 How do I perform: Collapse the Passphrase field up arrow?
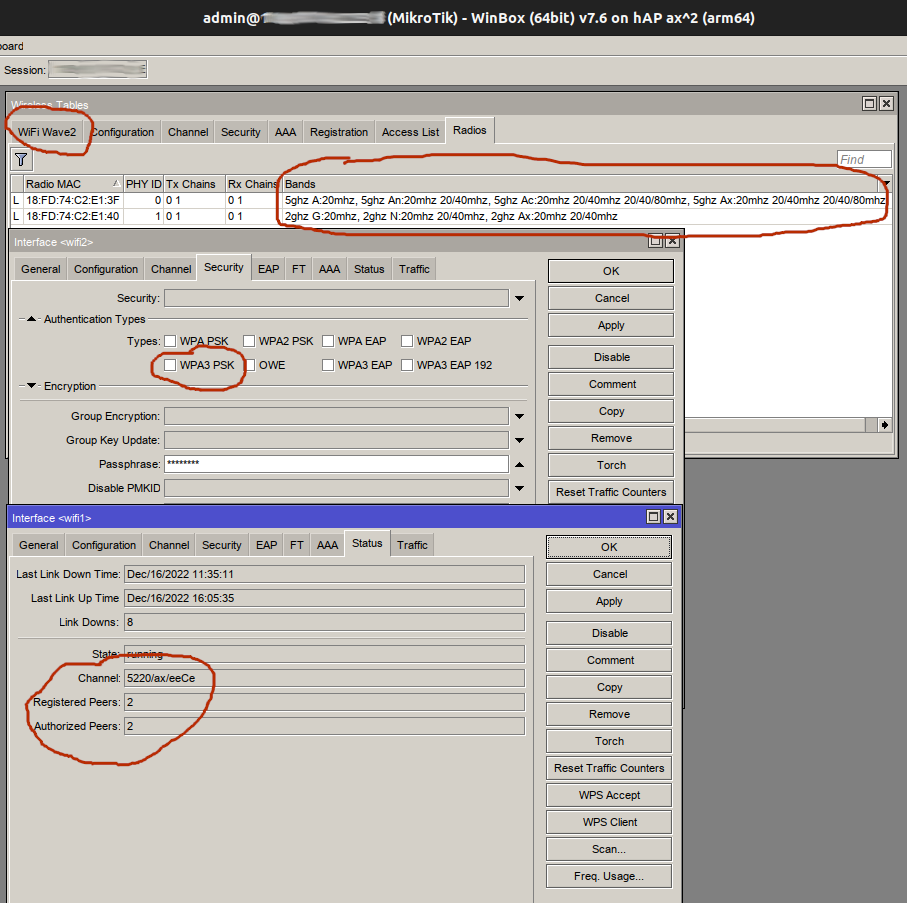pyautogui.click(x=519, y=465)
